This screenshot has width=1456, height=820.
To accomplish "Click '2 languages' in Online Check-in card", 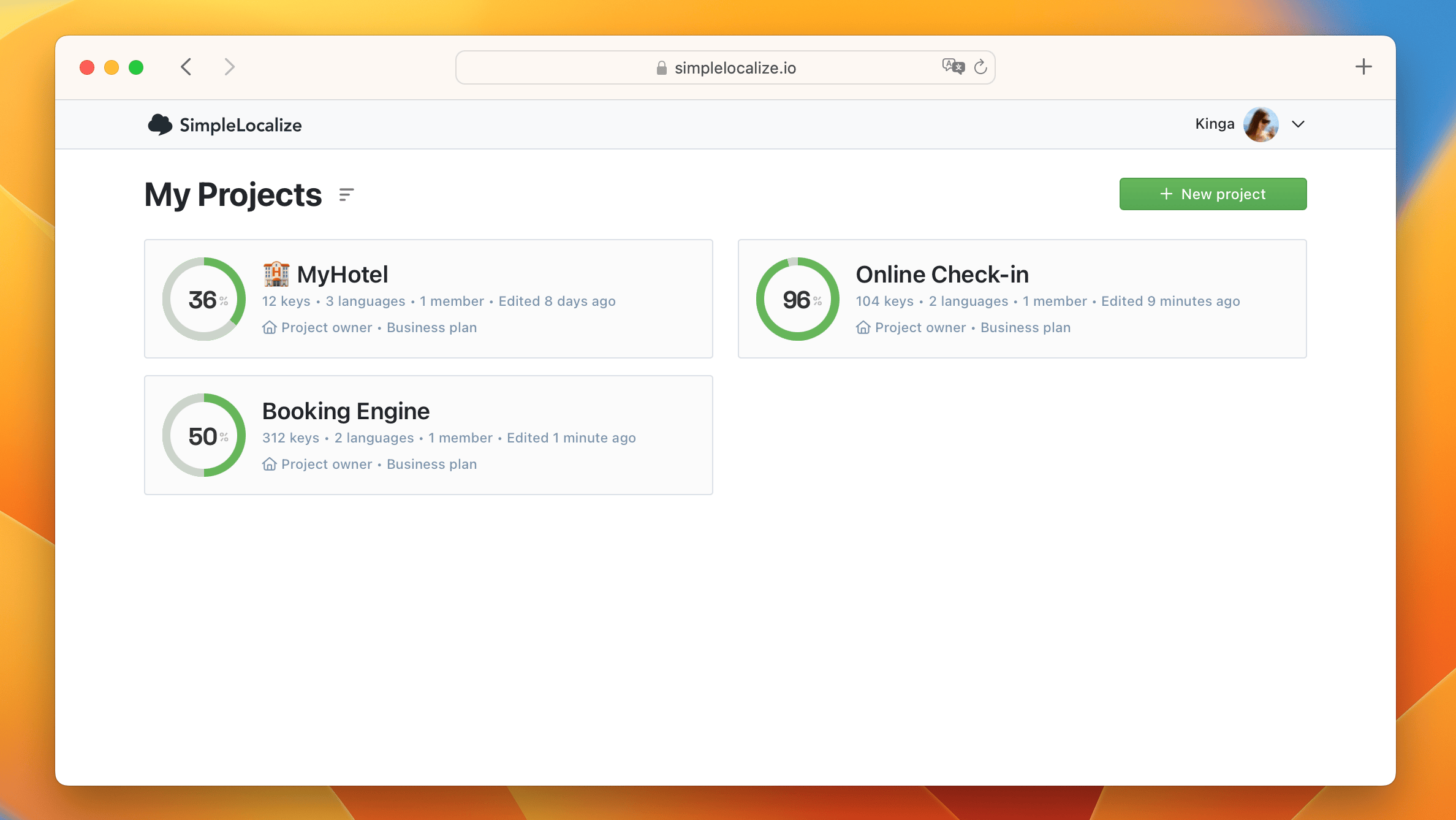I will coord(968,301).
